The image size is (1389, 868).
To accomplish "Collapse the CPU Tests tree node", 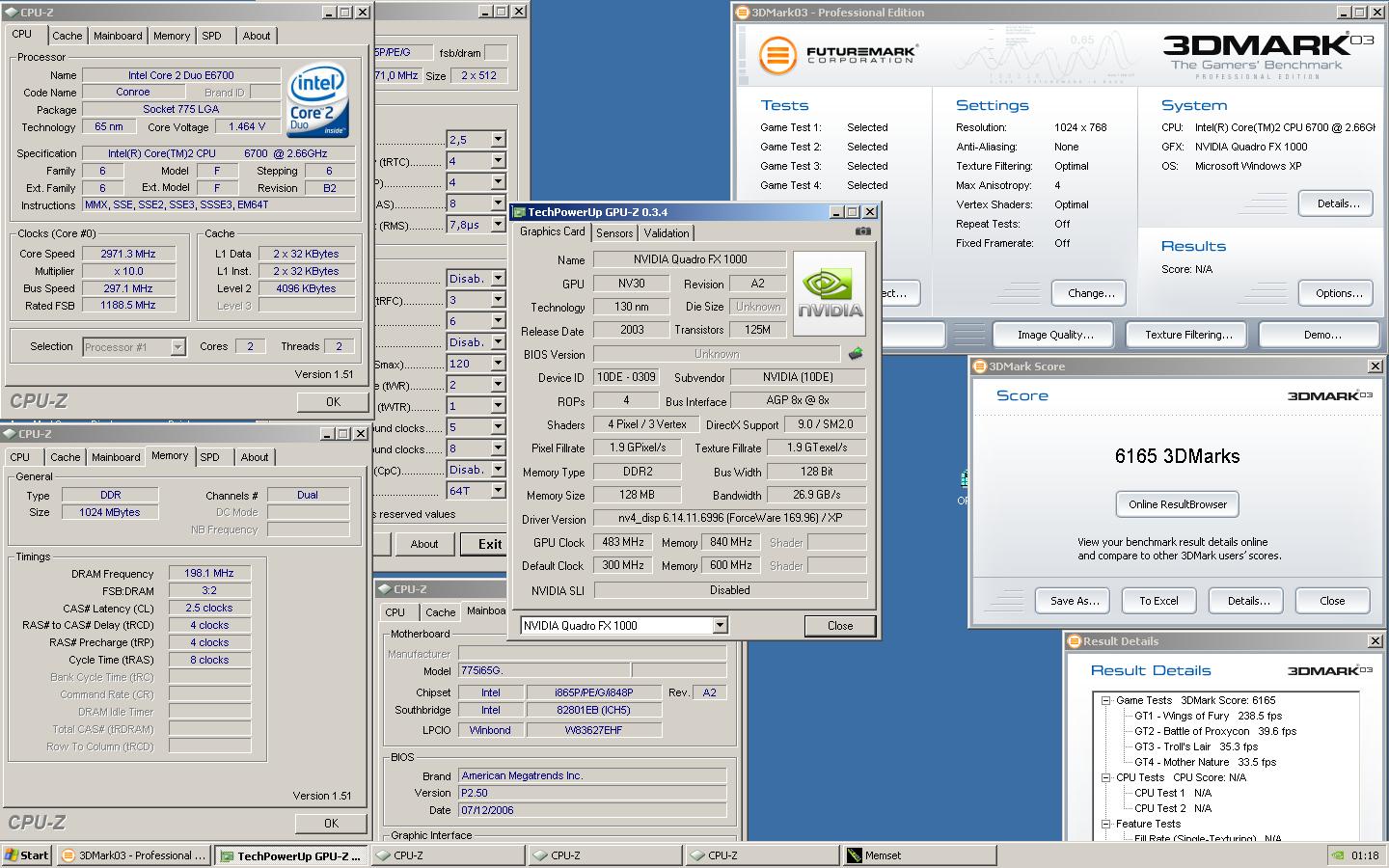I will pyautogui.click(x=1105, y=777).
